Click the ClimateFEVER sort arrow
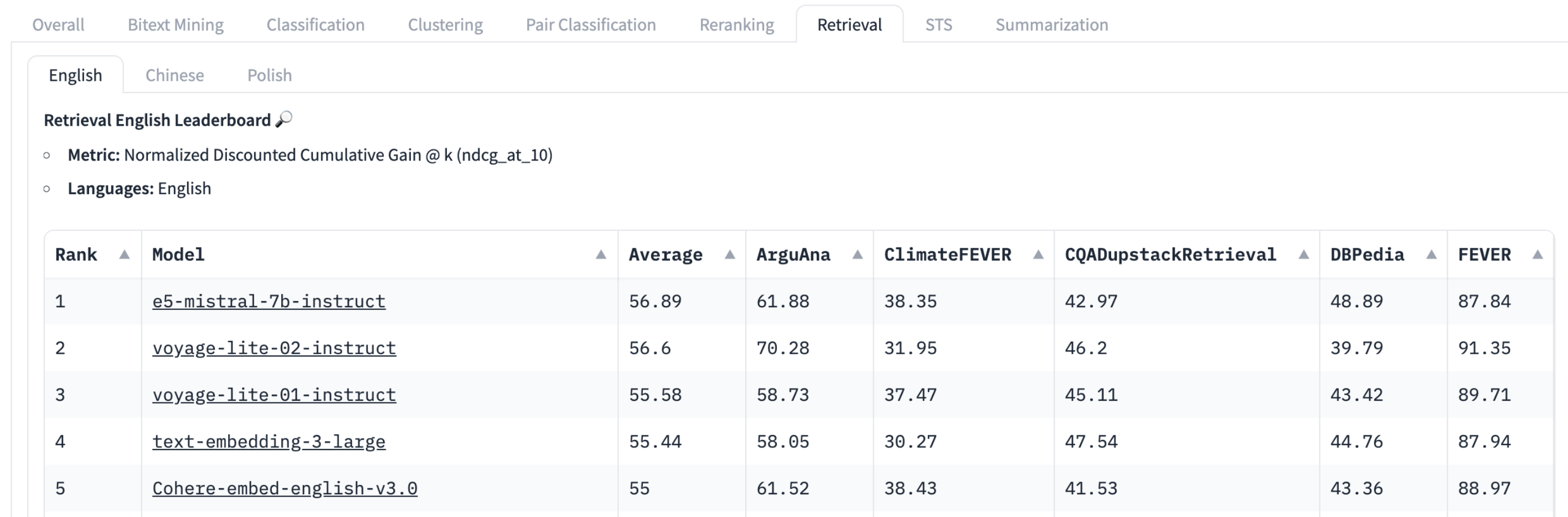Viewport: 1568px width, 517px height. pyautogui.click(x=1039, y=255)
